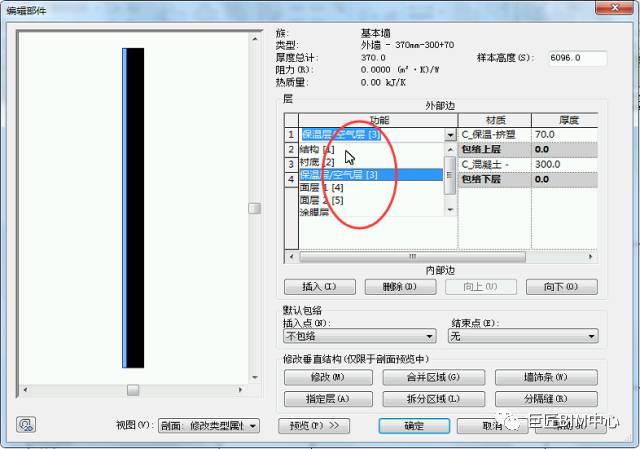Click the 厚度 column header
640x449 pixels.
pyautogui.click(x=565, y=120)
